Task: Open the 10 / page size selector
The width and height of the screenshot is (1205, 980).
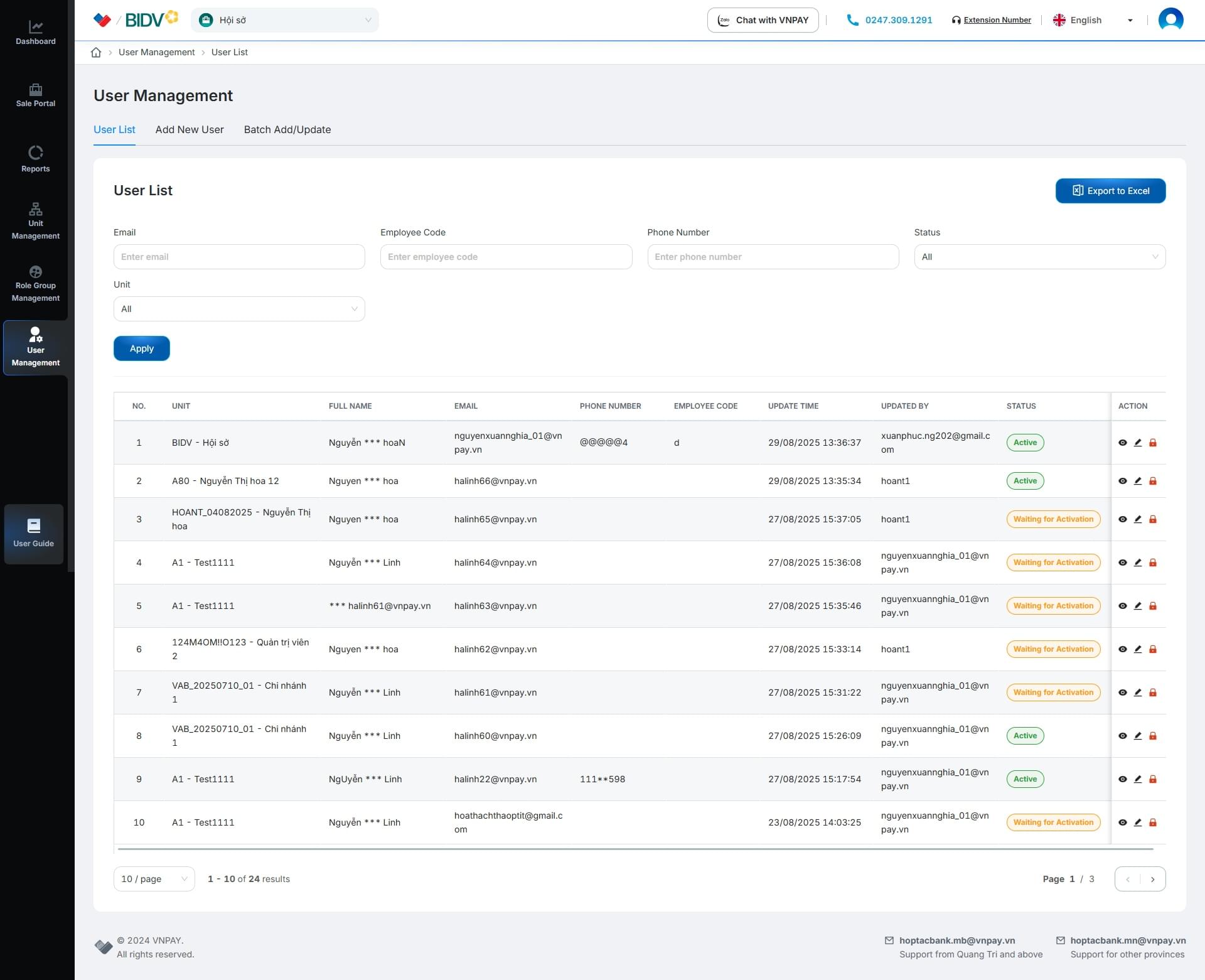Action: pos(154,879)
